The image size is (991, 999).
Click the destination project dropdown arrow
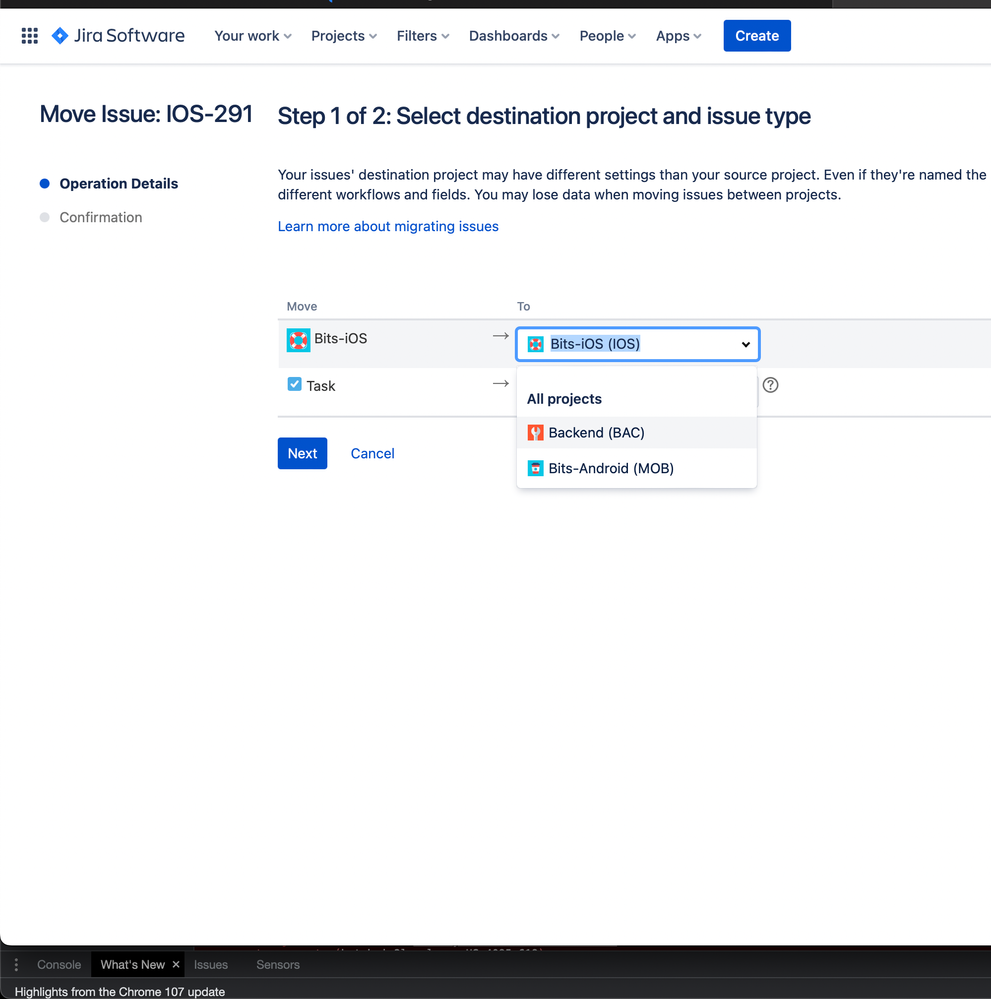point(746,345)
